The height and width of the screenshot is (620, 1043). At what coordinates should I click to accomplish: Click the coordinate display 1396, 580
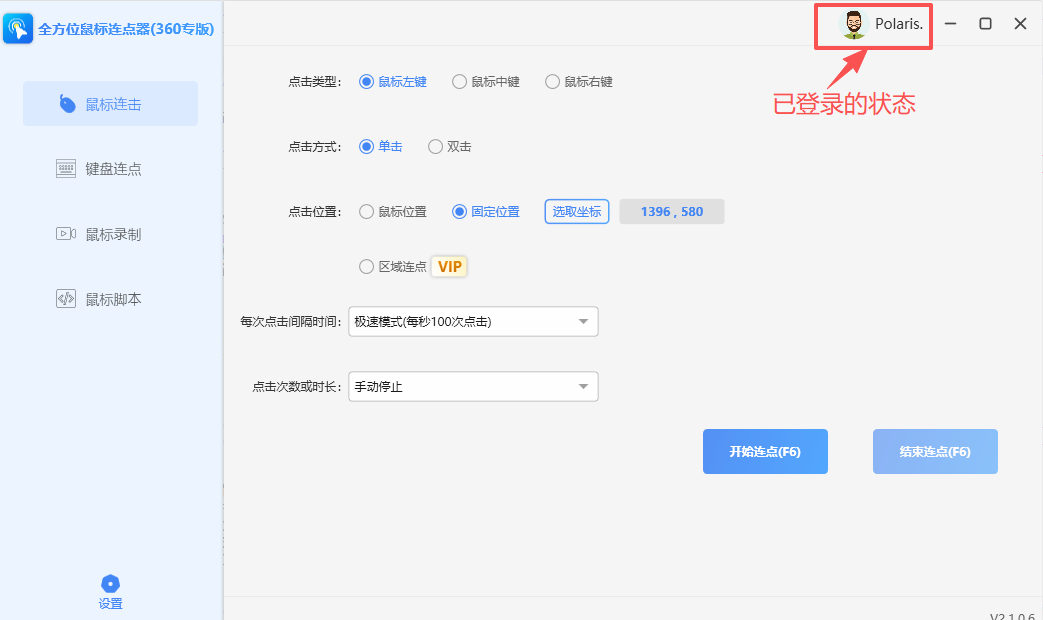tap(671, 211)
